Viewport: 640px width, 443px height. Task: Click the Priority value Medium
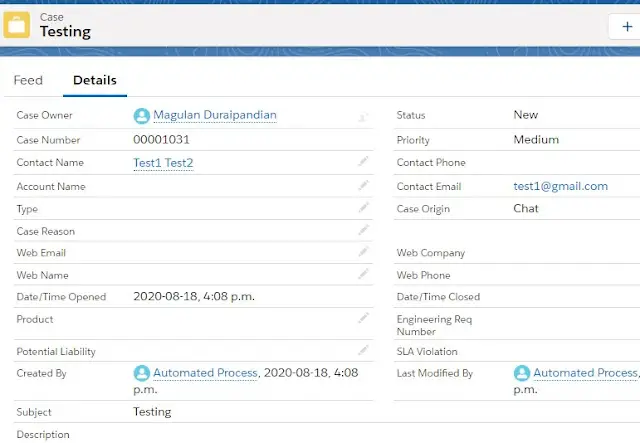click(x=536, y=140)
